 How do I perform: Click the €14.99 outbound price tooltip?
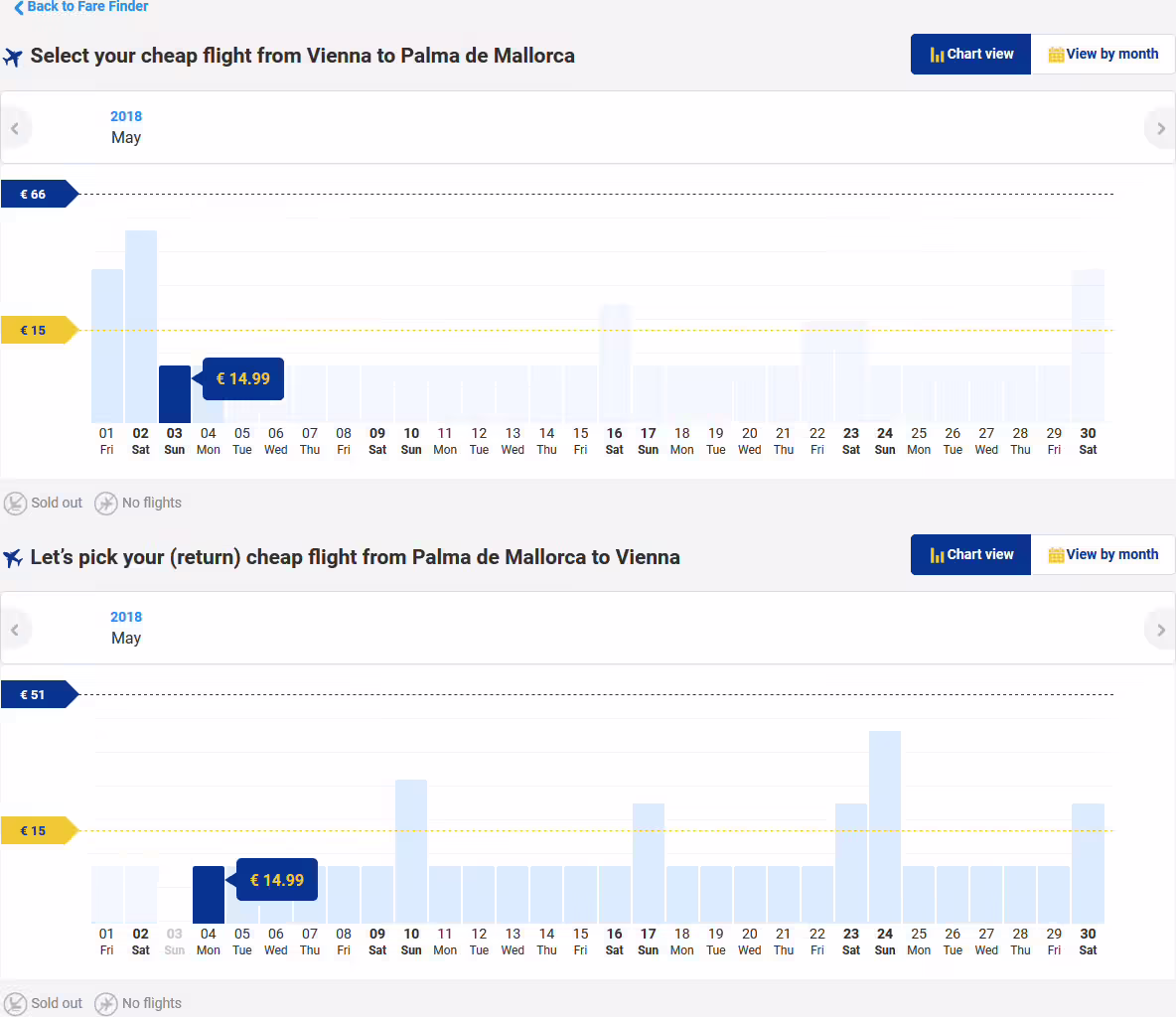click(243, 378)
